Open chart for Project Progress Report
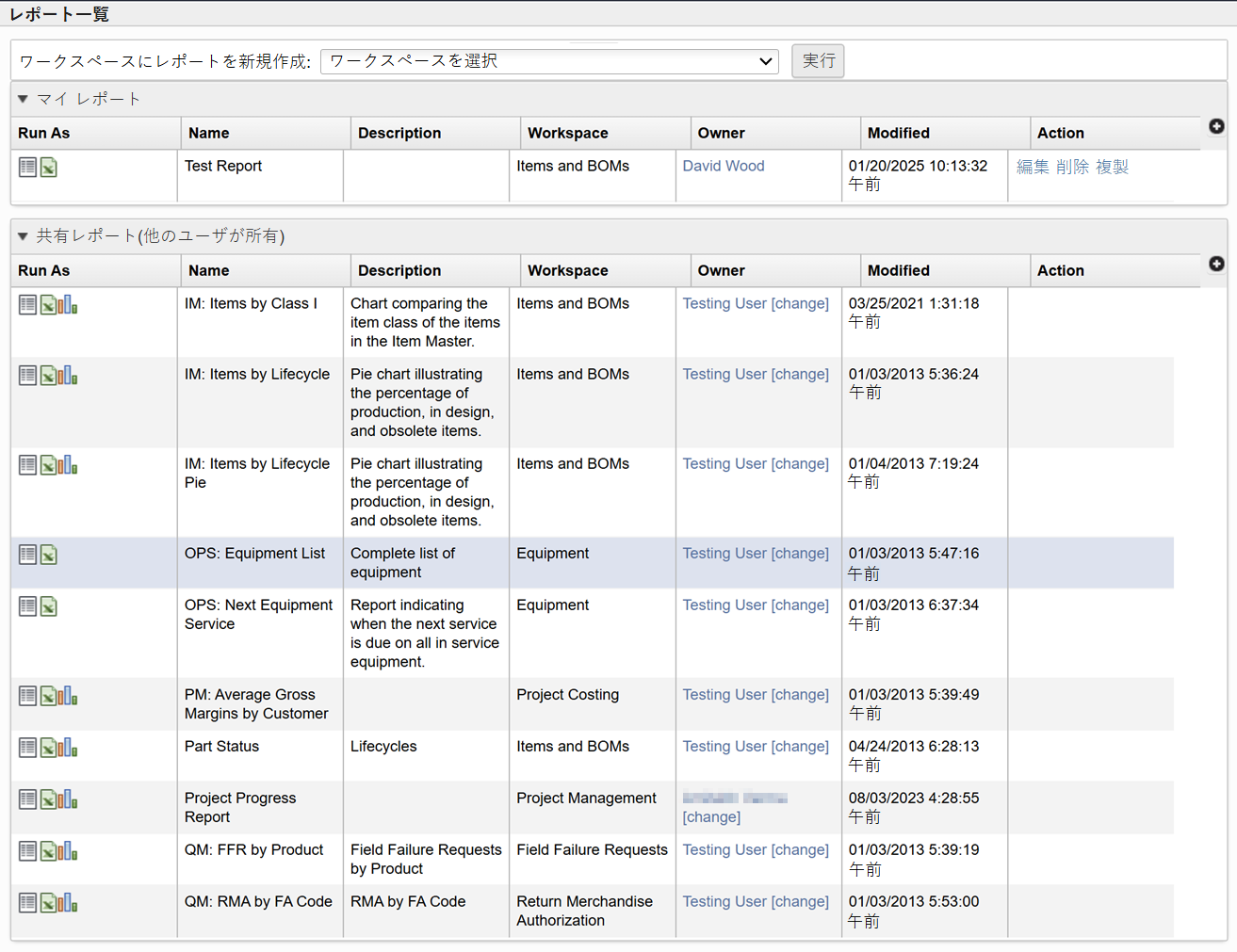 (x=69, y=799)
